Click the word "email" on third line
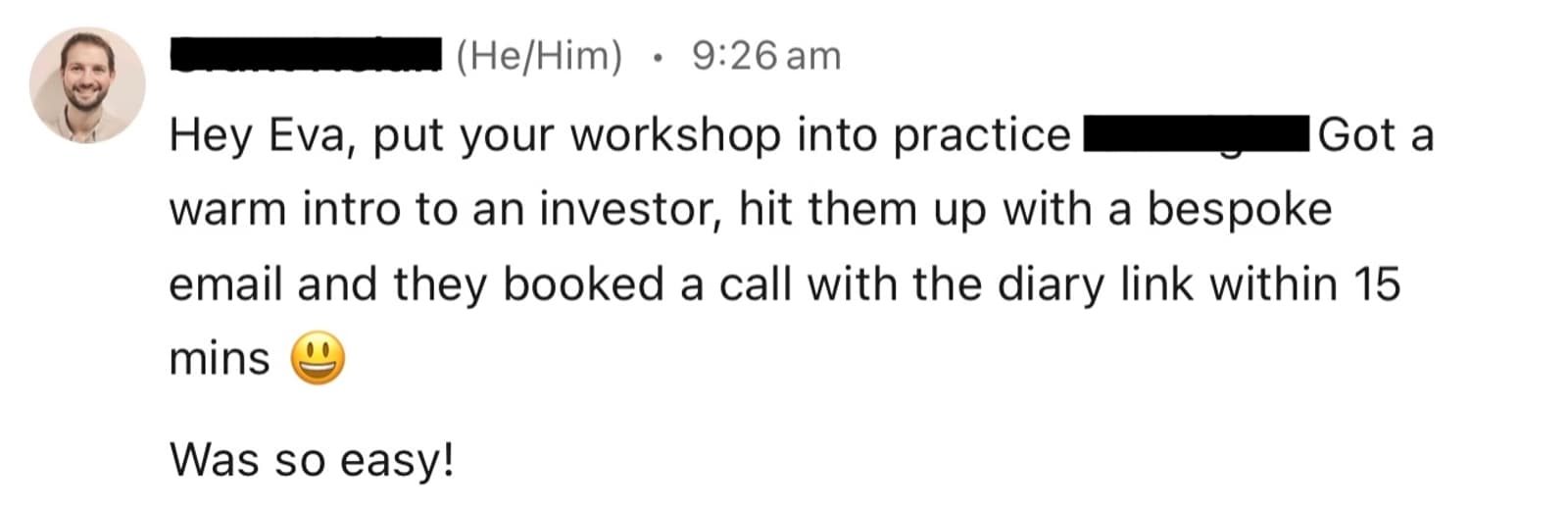Image resolution: width=1568 pixels, height=512 pixels. coord(226,284)
